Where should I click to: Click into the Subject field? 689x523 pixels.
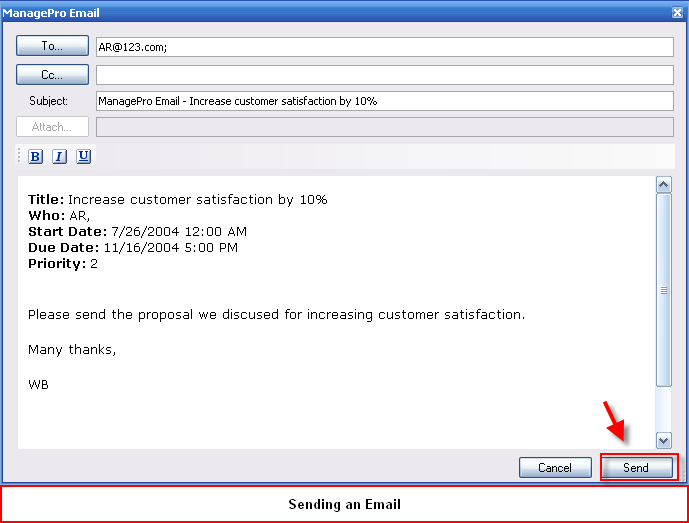[384, 101]
